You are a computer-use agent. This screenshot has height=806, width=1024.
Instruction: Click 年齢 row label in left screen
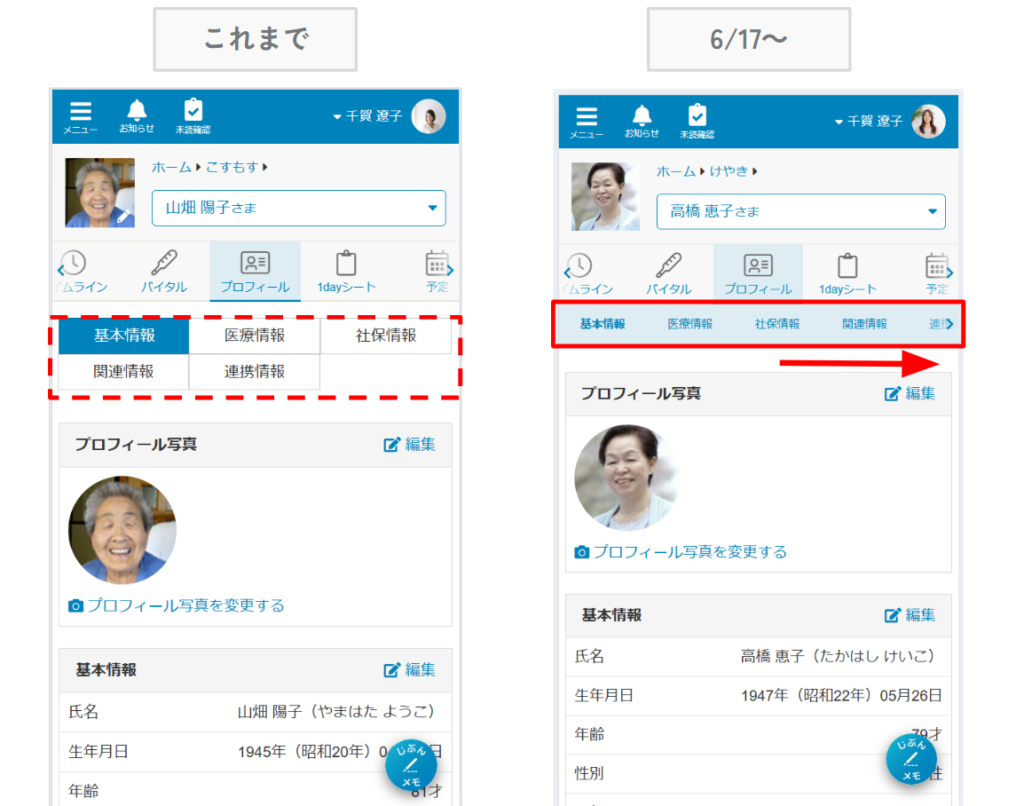point(84,791)
